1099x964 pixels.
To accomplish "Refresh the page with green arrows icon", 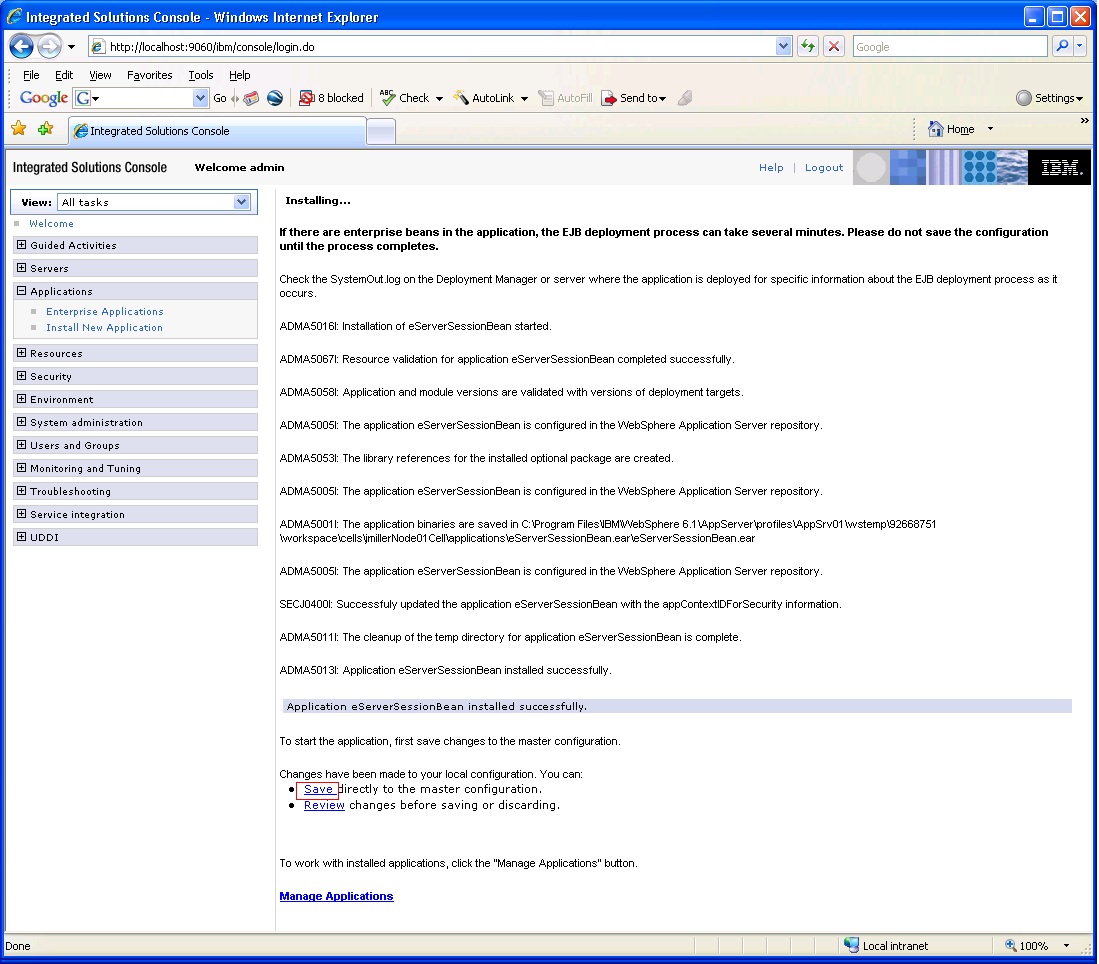I will click(x=808, y=47).
